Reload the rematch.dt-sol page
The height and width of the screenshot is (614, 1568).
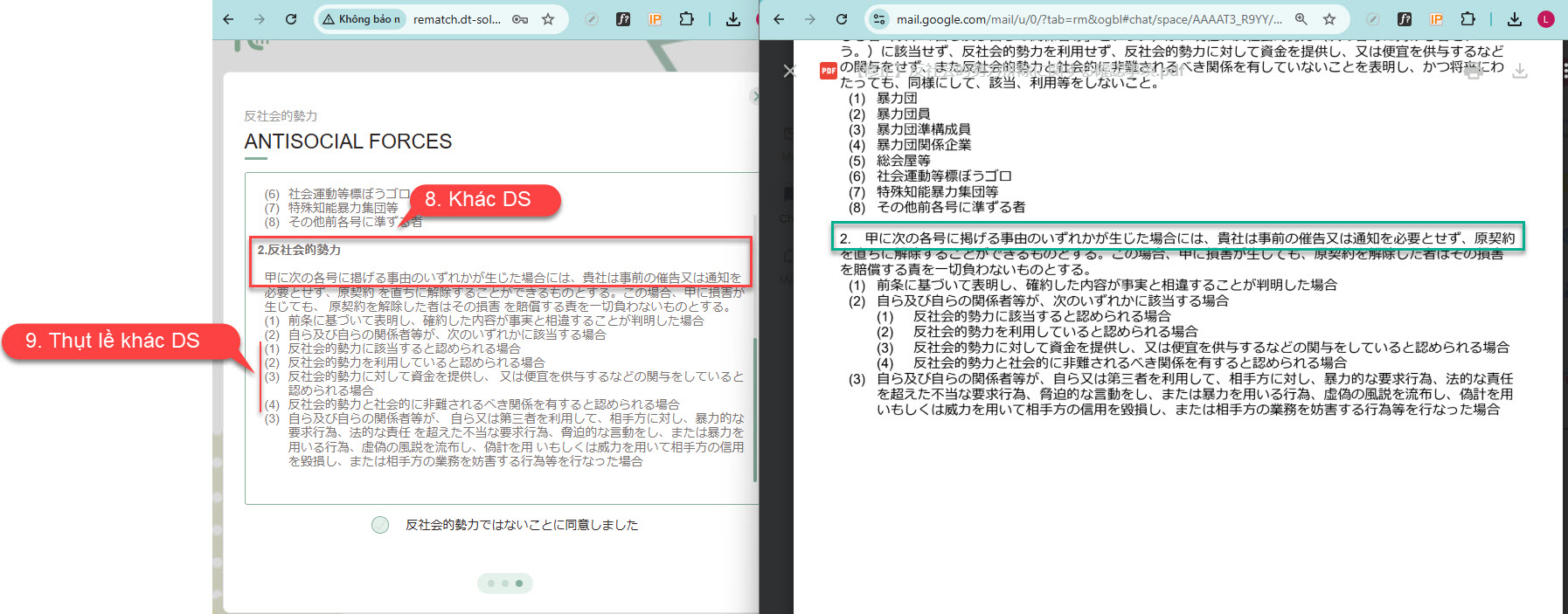click(291, 19)
